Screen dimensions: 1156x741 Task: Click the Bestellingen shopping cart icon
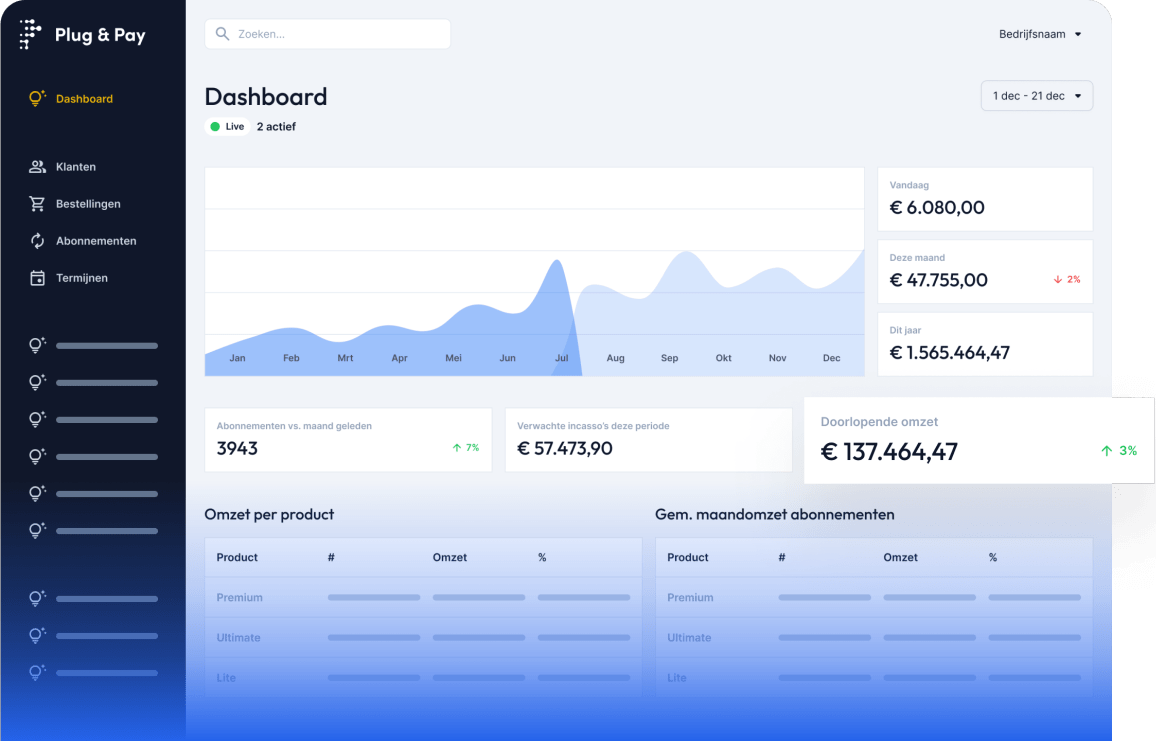click(x=36, y=203)
